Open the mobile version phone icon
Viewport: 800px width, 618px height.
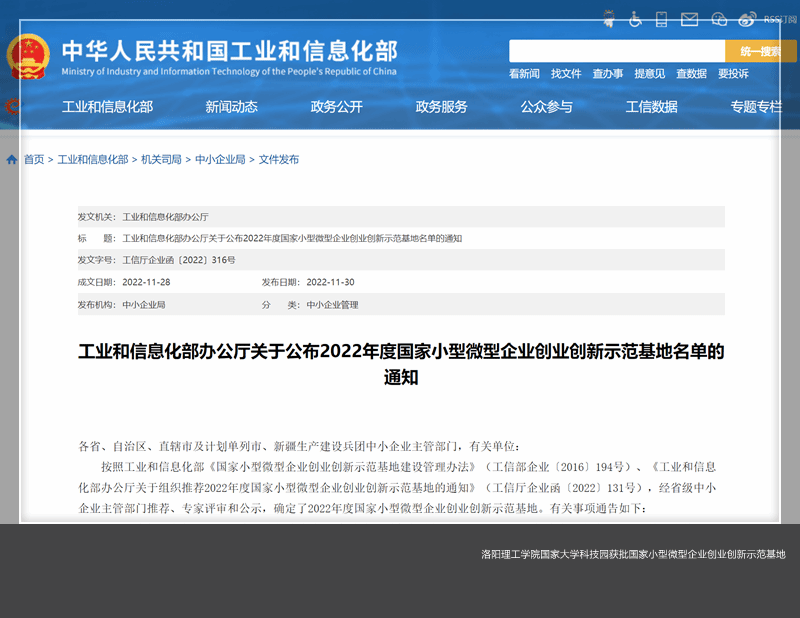pos(661,19)
